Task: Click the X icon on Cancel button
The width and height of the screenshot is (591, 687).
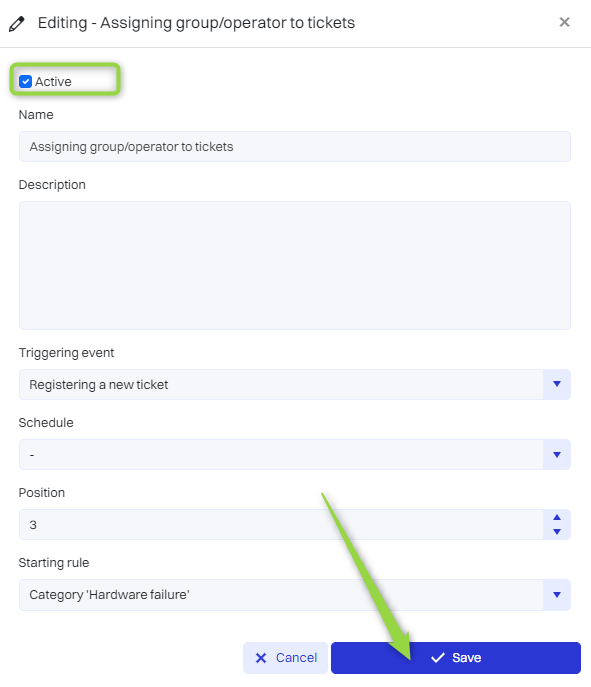Action: [261, 658]
